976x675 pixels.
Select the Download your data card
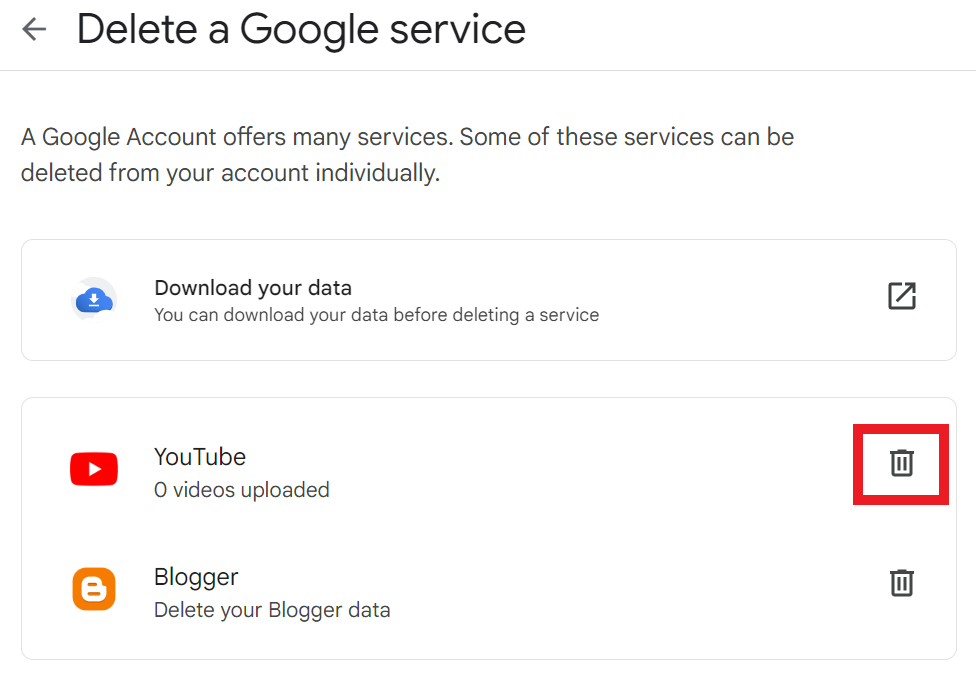click(488, 298)
